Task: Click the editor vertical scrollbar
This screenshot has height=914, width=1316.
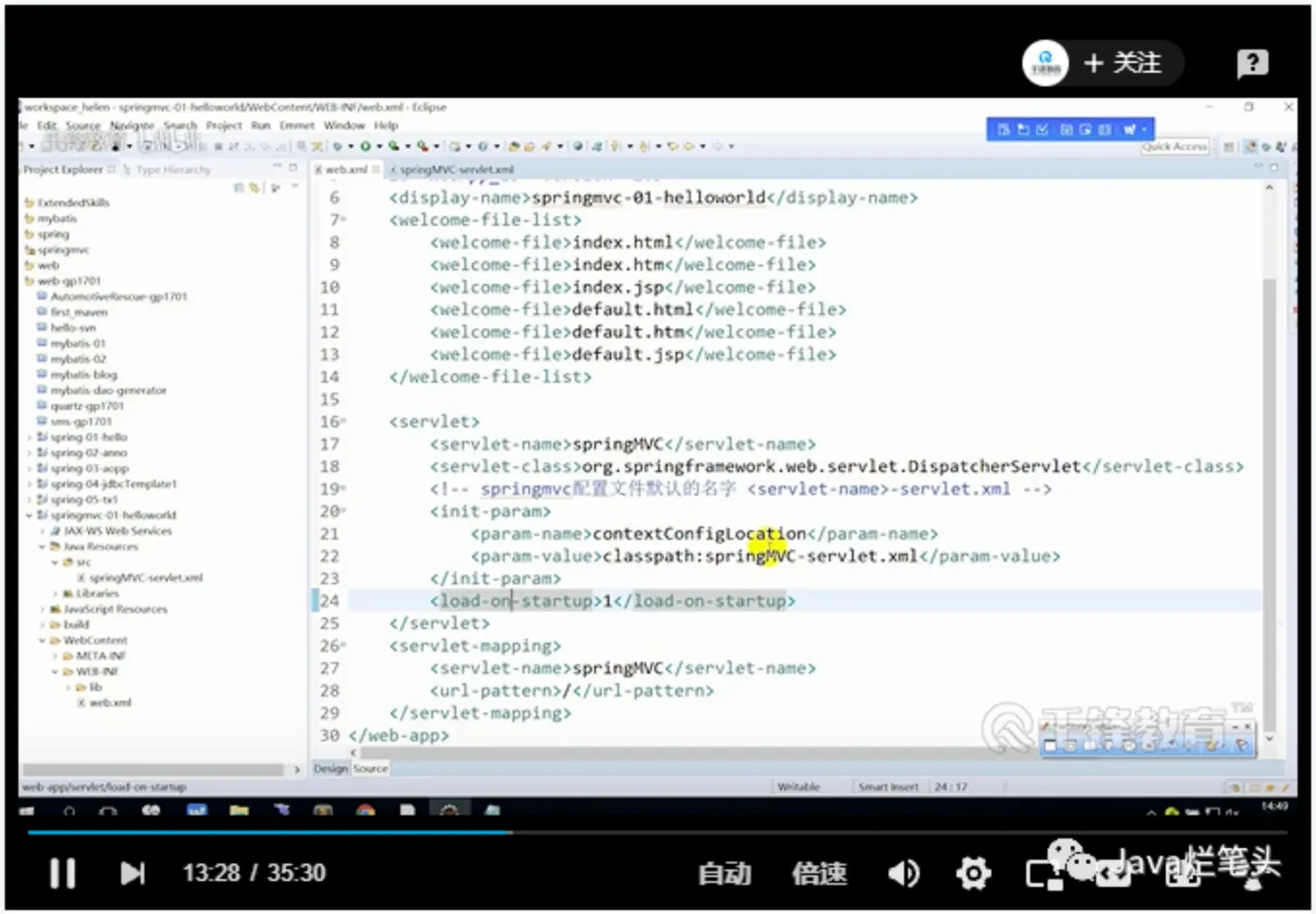Action: [1269, 504]
